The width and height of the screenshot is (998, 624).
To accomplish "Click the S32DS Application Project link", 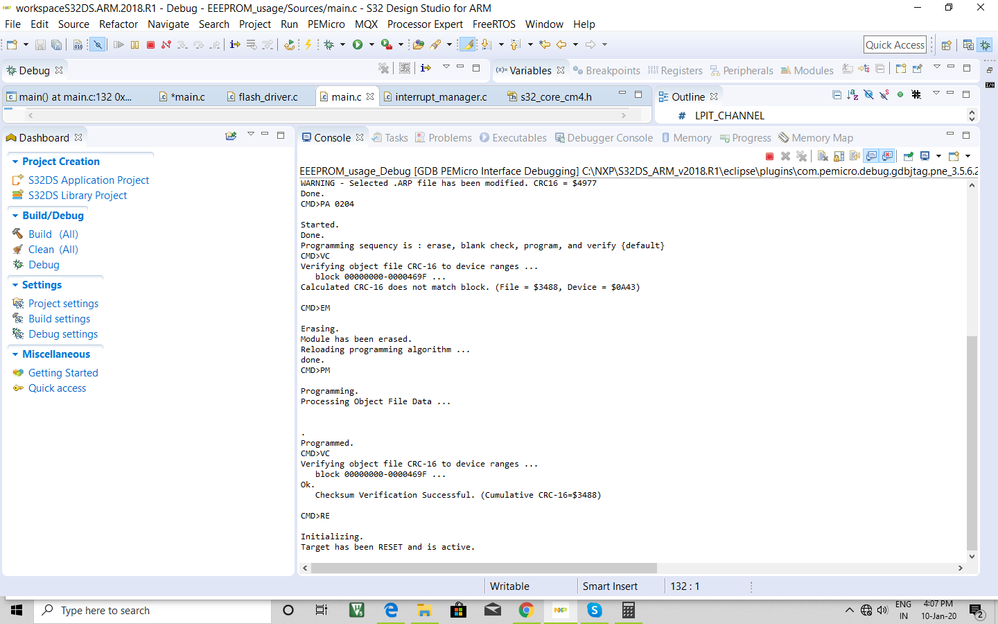I will tap(88, 180).
